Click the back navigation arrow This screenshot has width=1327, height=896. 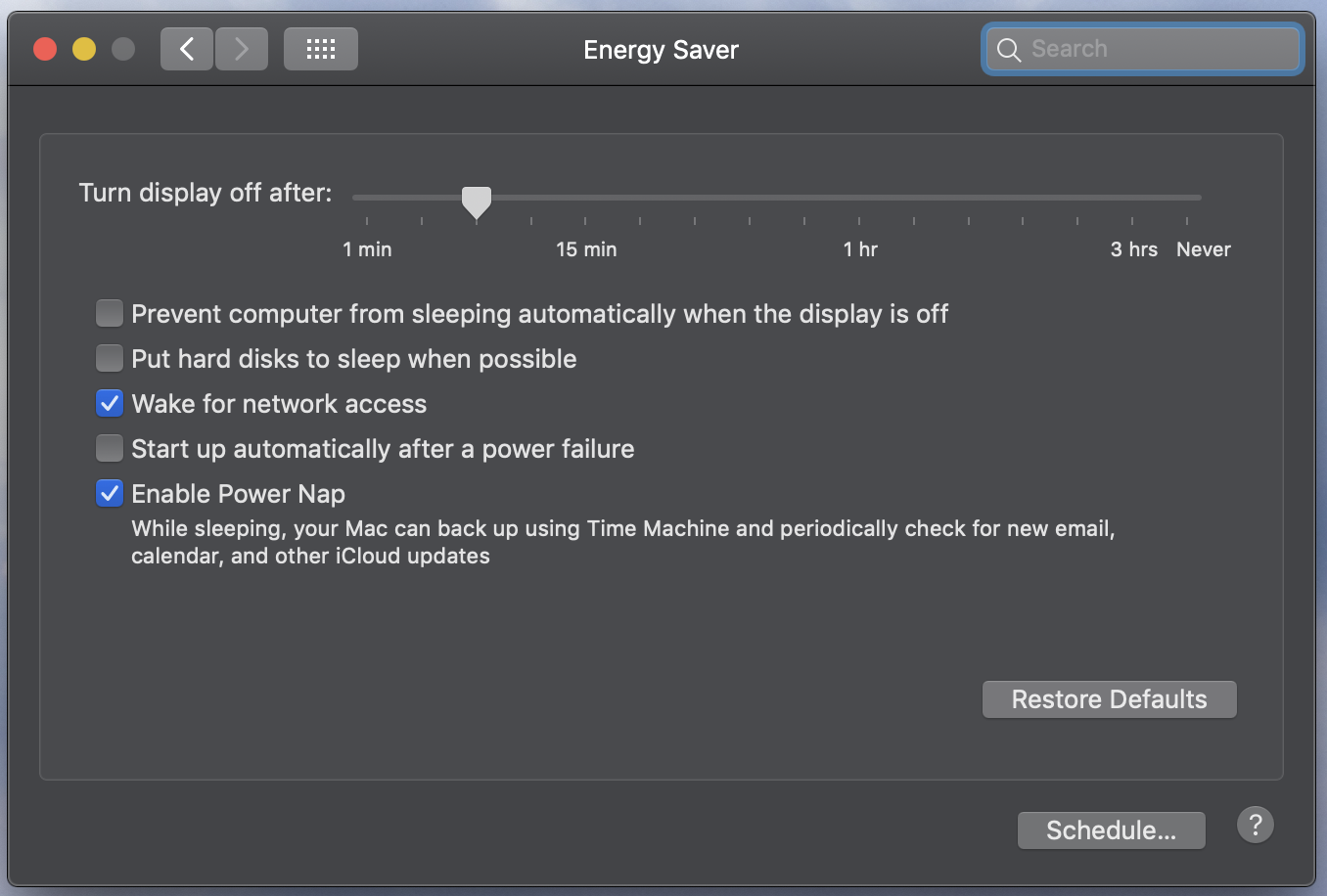(186, 49)
